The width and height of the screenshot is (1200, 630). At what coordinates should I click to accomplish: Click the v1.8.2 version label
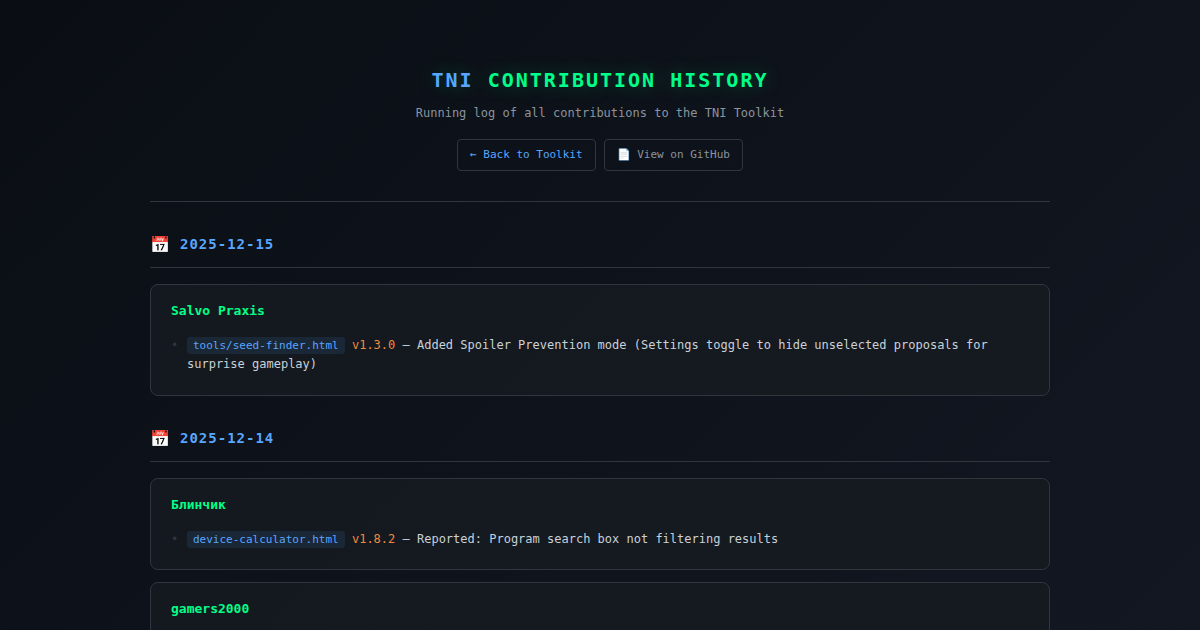(374, 539)
